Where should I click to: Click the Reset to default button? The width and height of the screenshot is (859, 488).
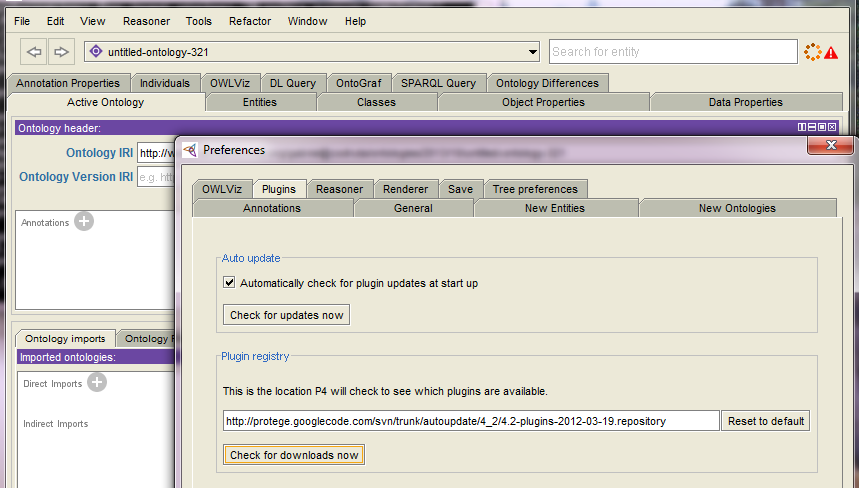(x=766, y=421)
